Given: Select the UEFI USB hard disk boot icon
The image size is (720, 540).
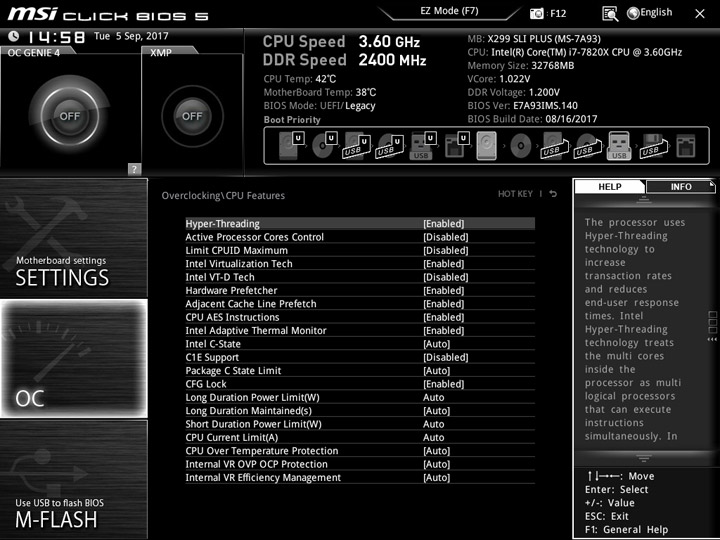Looking at the screenshot, I should 357,146.
